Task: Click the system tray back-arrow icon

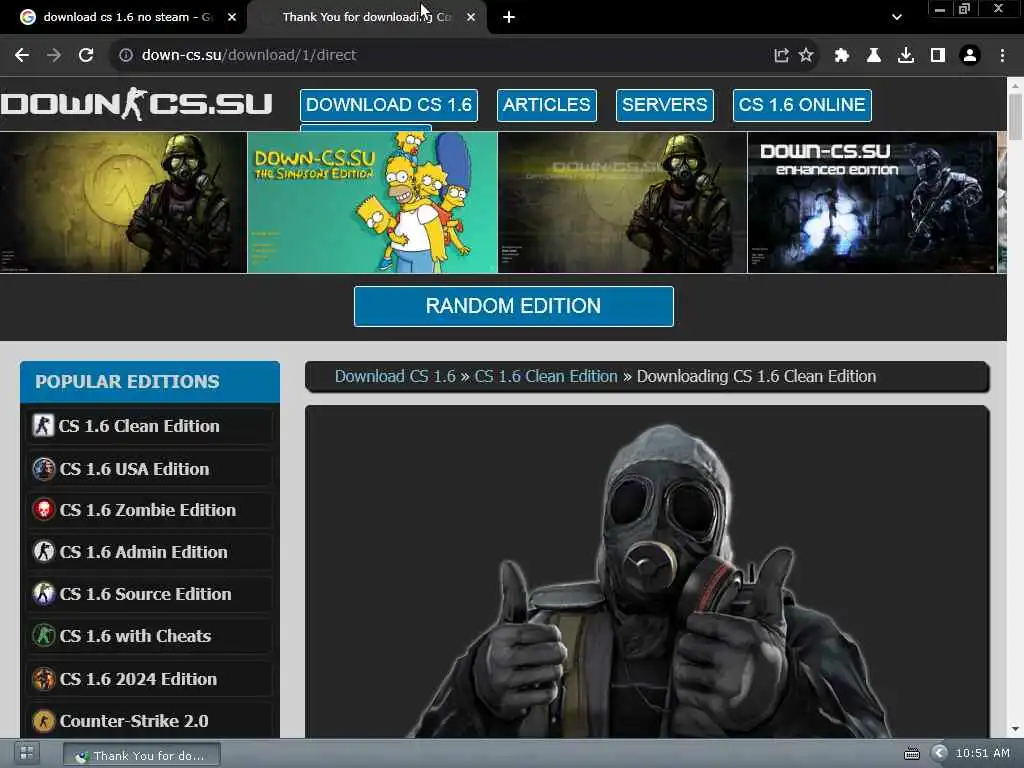Action: [939, 753]
